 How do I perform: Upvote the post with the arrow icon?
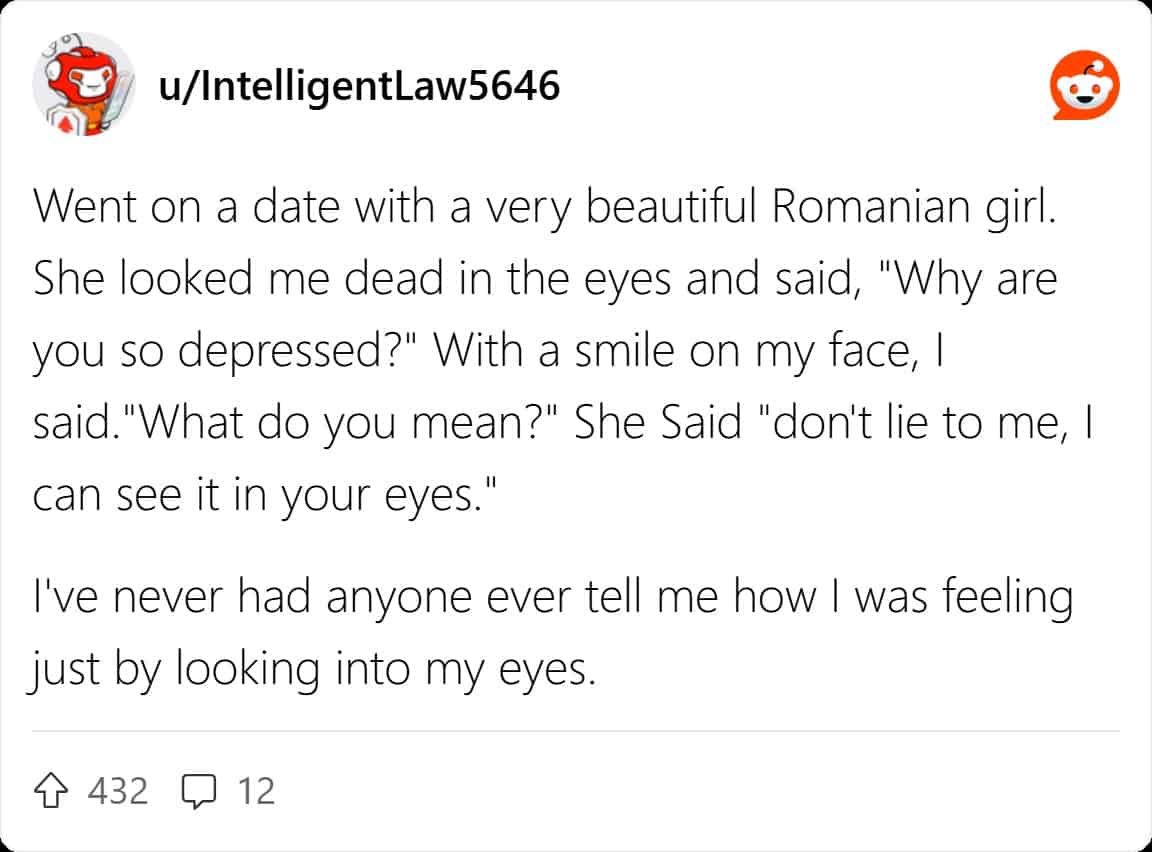point(51,790)
